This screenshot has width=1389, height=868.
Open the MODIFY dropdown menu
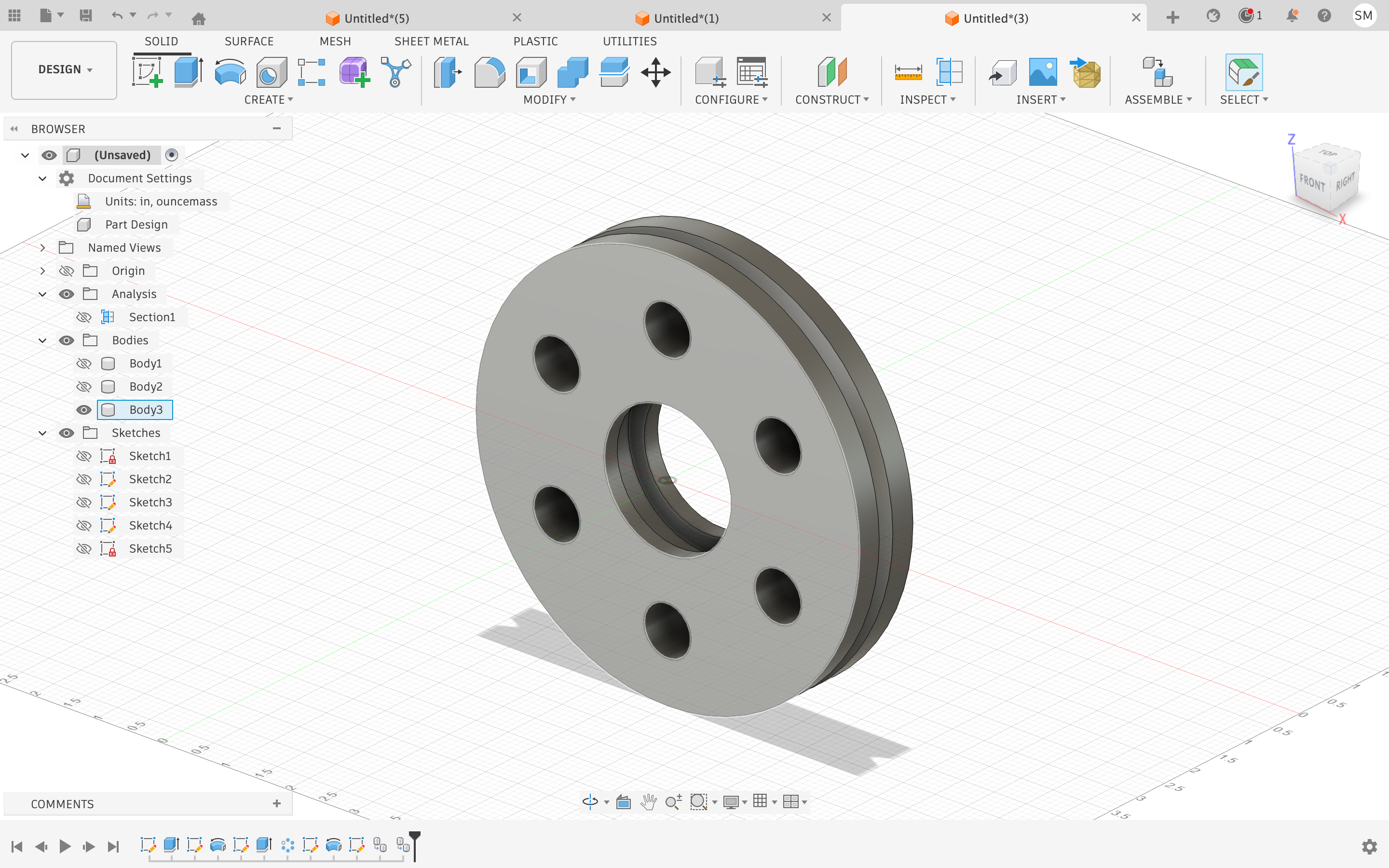[x=549, y=100]
